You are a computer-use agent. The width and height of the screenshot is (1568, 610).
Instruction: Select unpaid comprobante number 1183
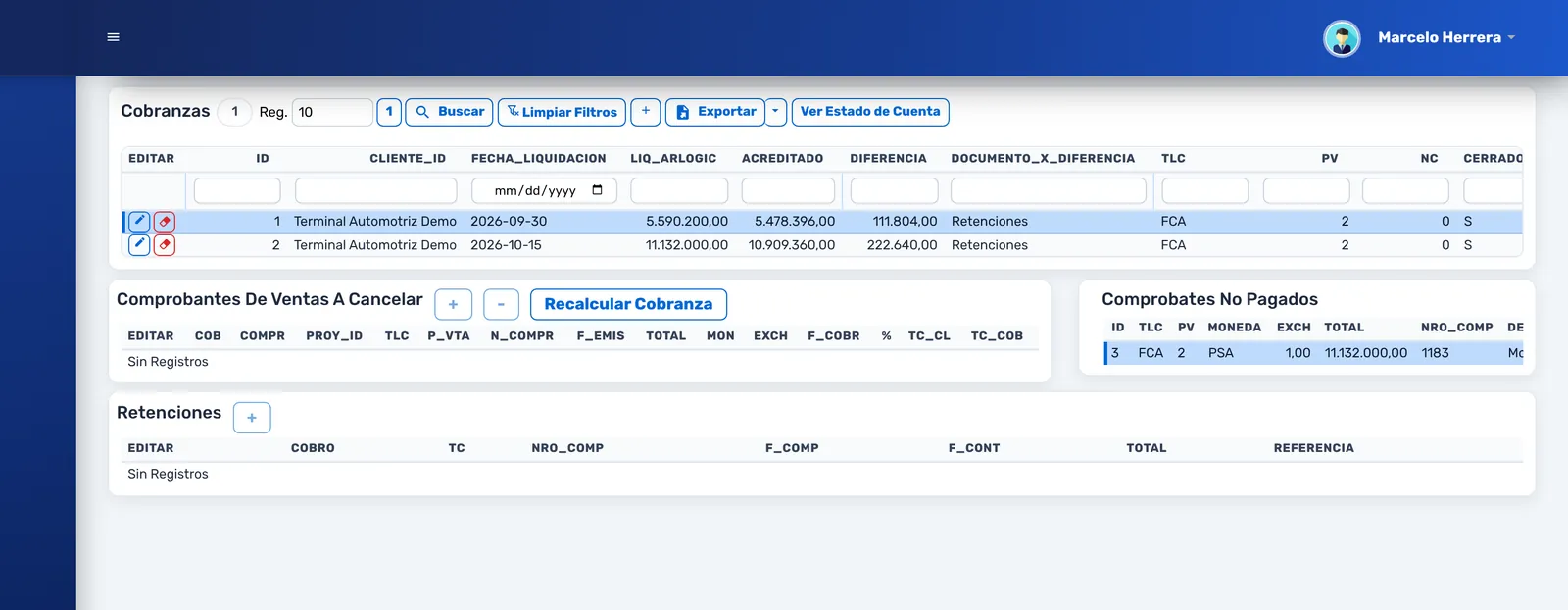1435,353
